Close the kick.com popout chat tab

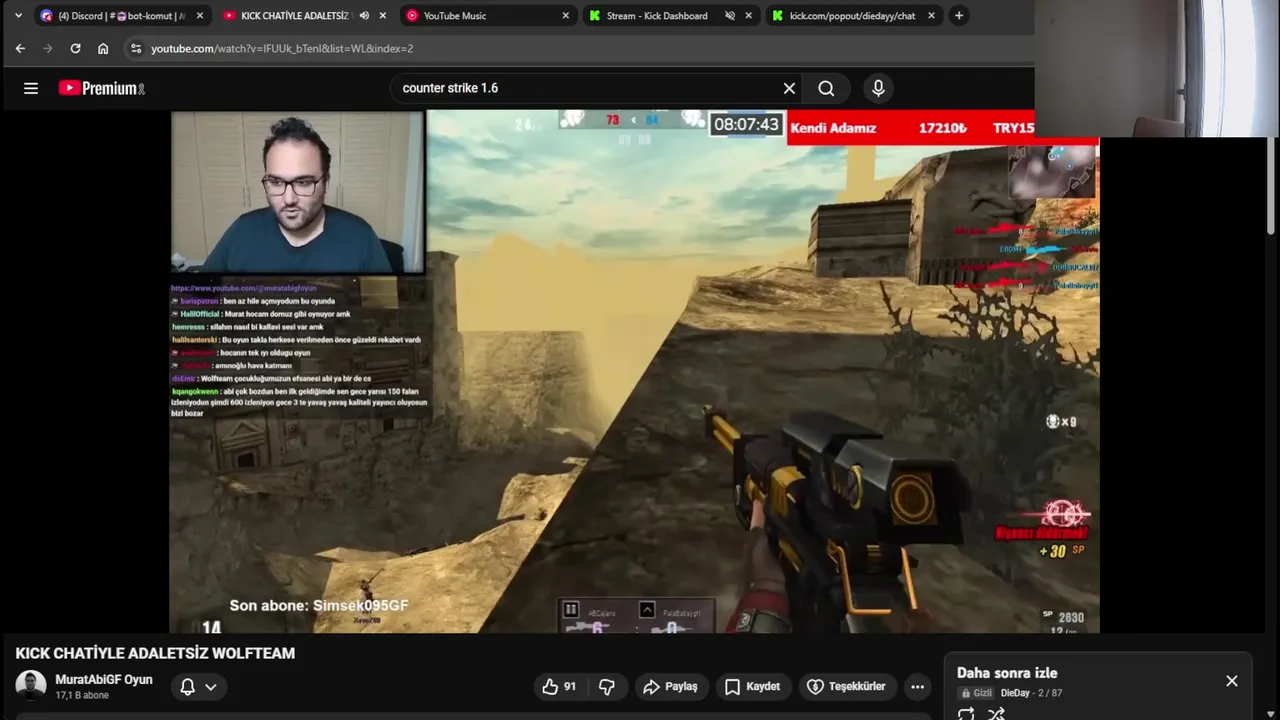click(931, 16)
